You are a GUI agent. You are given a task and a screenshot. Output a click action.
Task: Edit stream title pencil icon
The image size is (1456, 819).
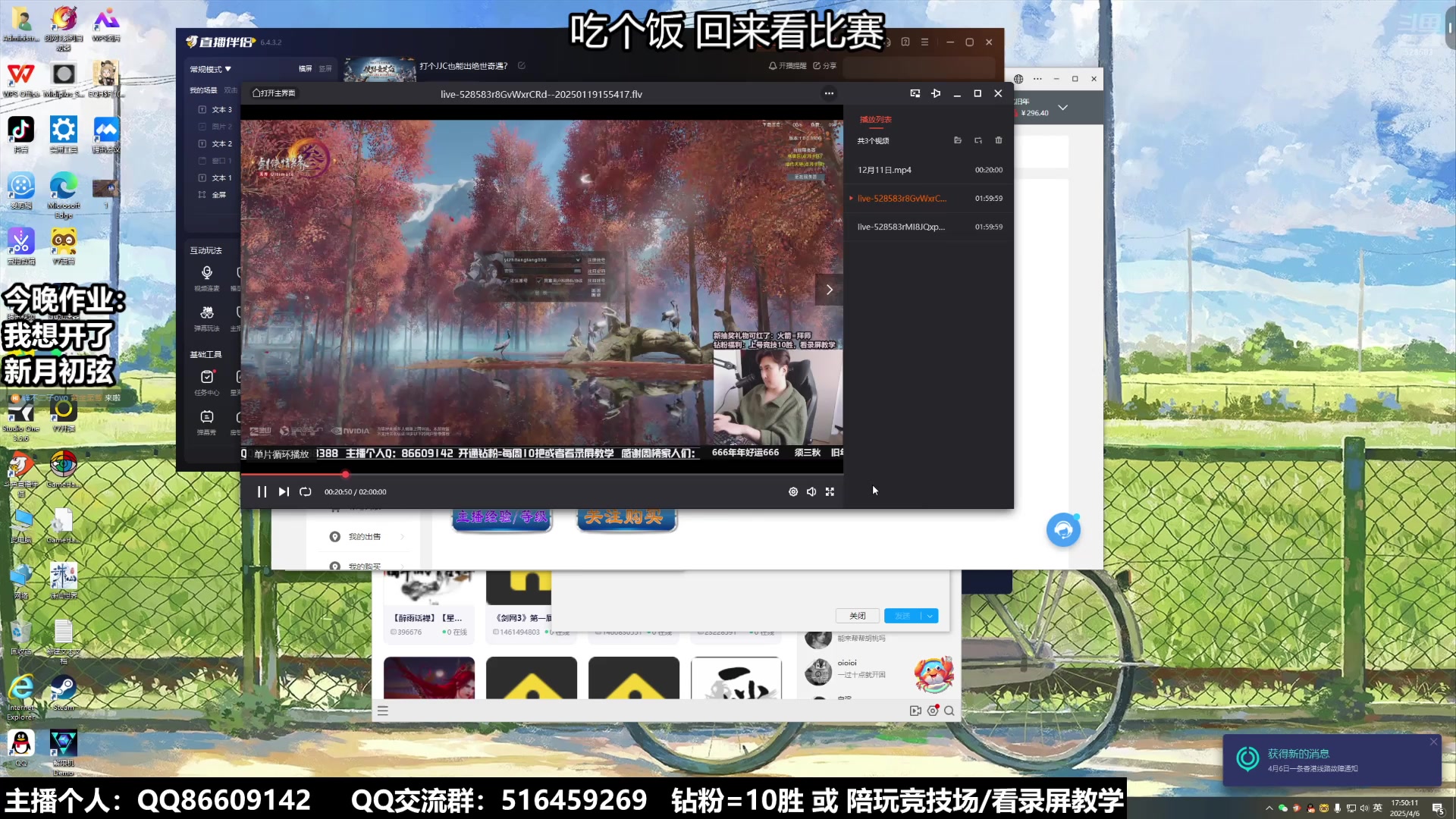(x=522, y=66)
